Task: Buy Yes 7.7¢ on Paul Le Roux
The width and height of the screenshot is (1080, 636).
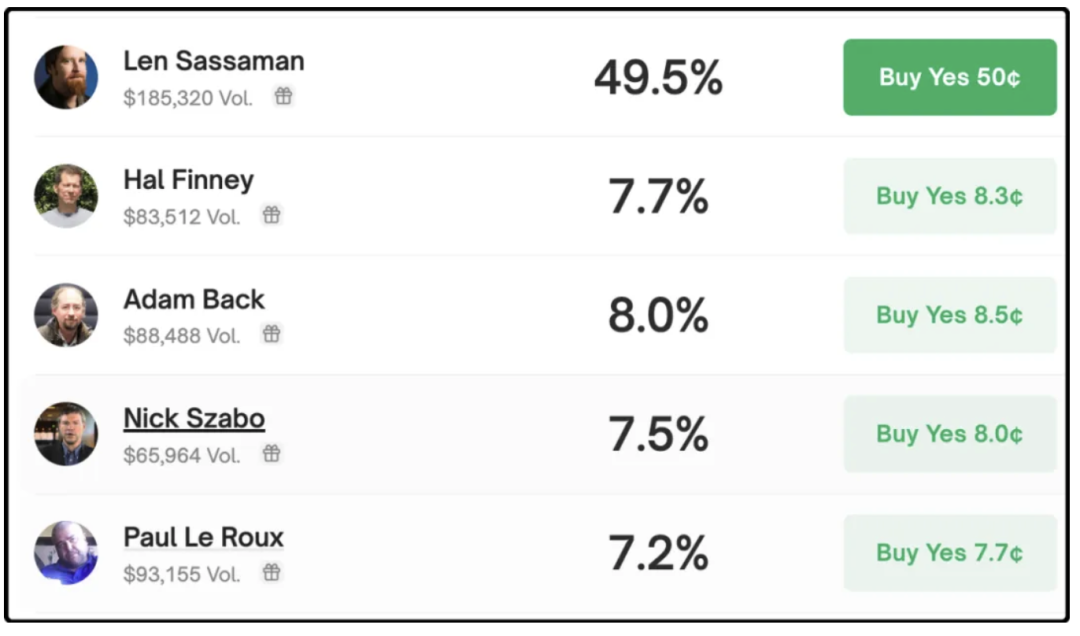Action: tap(950, 553)
